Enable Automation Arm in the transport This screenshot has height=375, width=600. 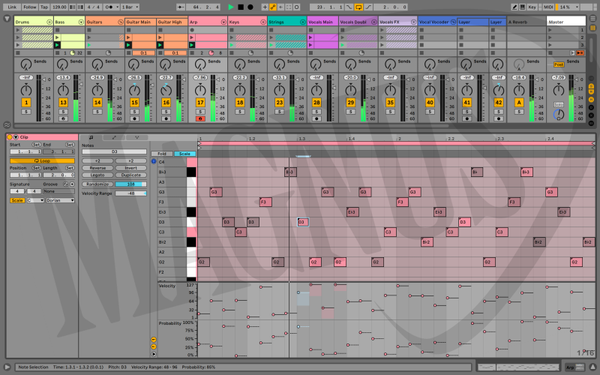273,7
